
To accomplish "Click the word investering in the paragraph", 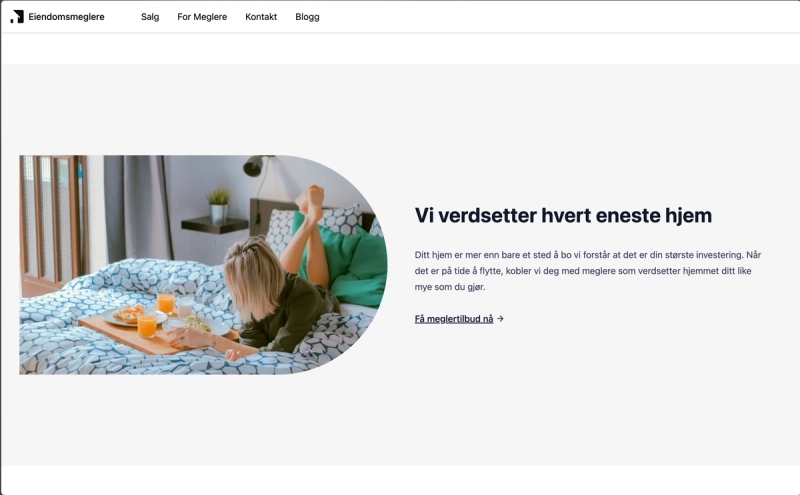I will [x=719, y=255].
